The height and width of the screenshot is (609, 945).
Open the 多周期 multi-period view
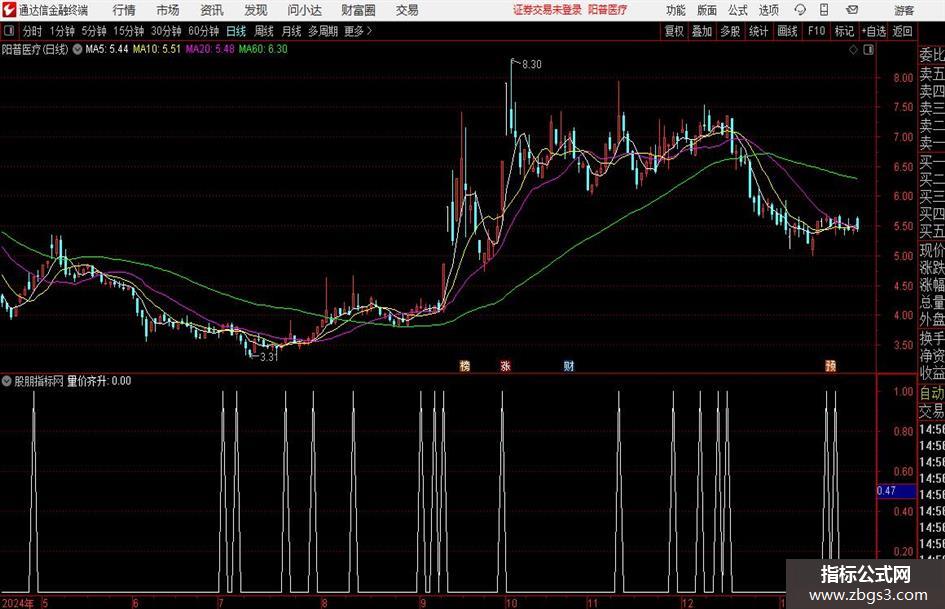(323, 31)
